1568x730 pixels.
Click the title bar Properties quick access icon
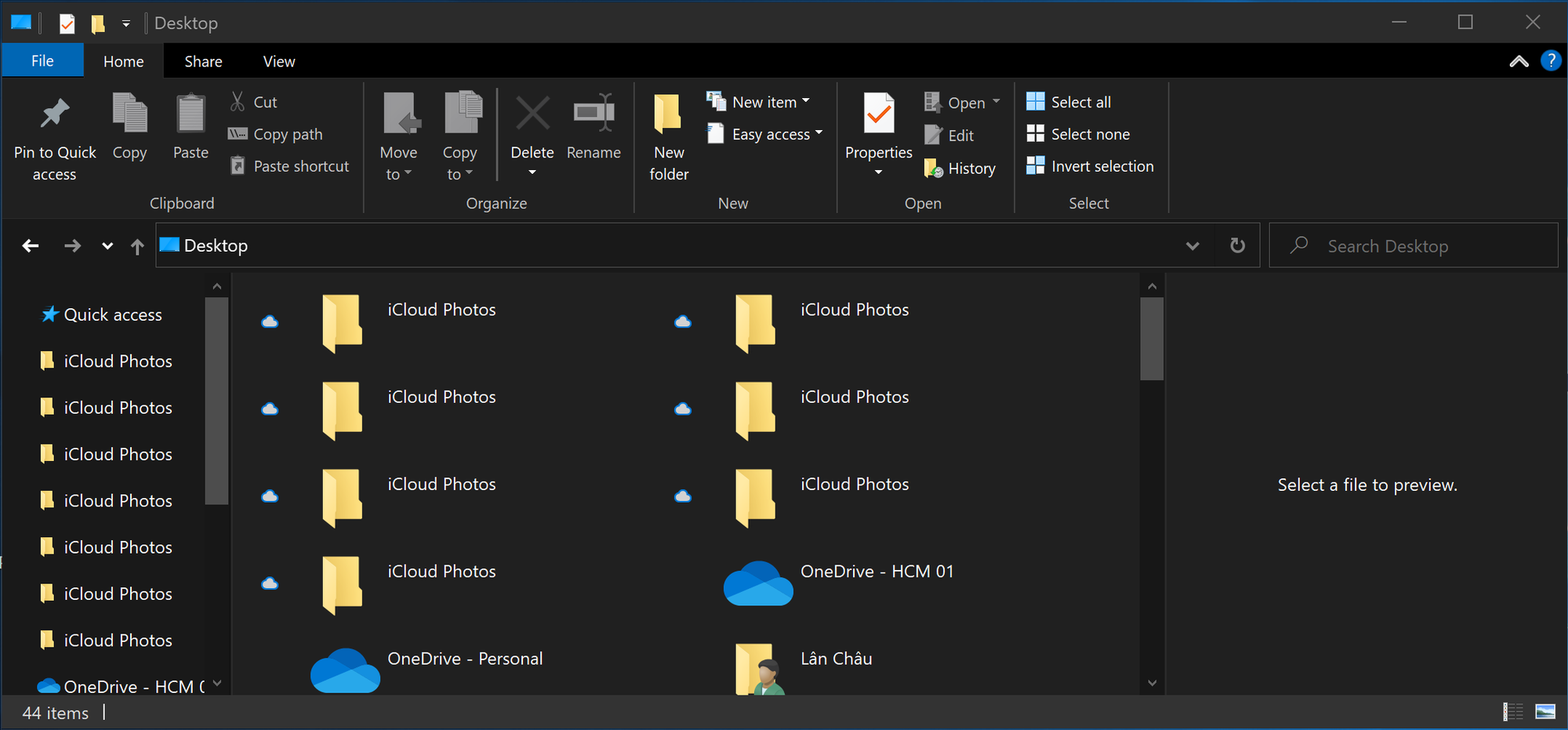point(67,24)
